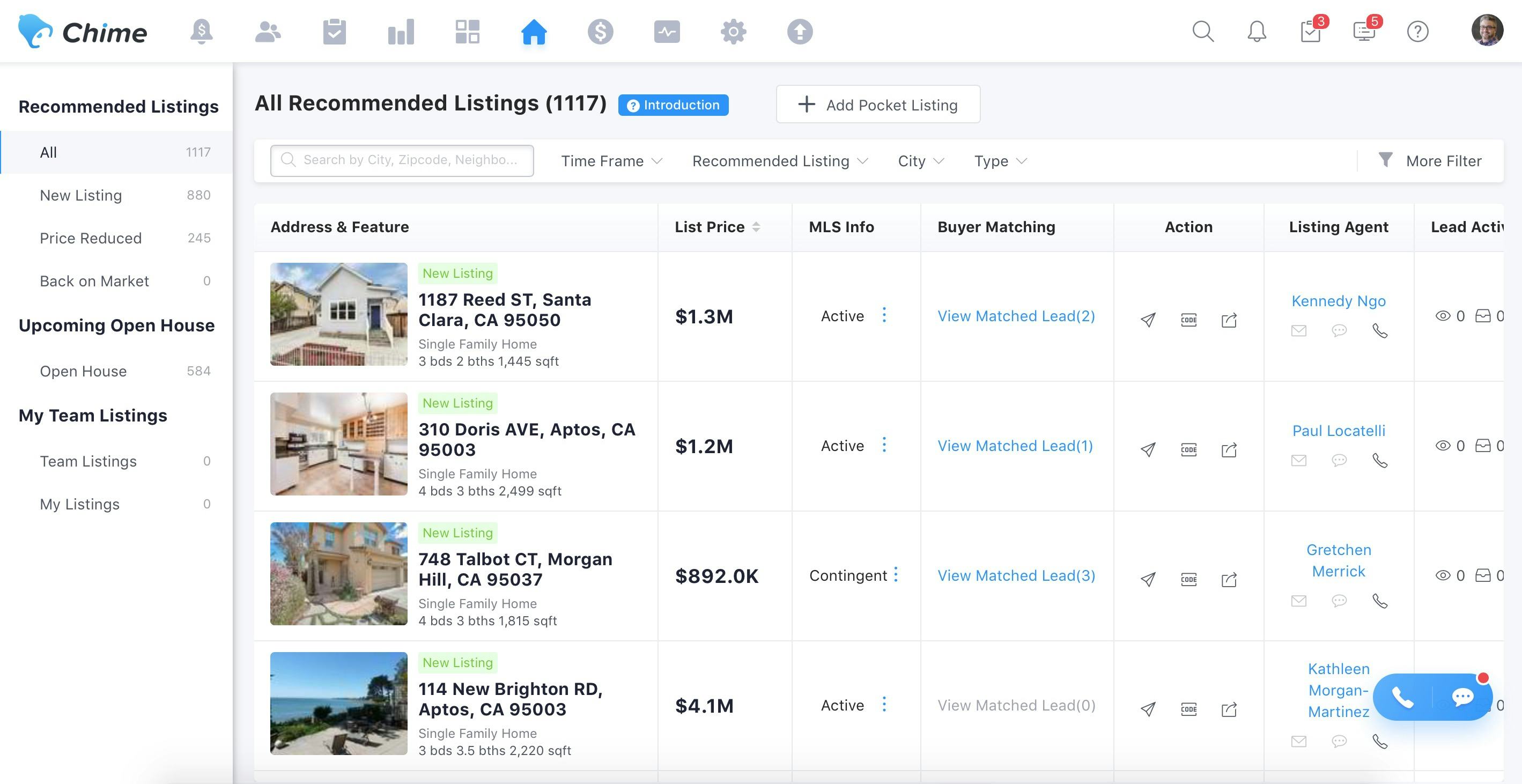Viewport: 1522px width, 784px height.
Task: Send the 1187 Reed ST listing via paper plane icon
Action: click(x=1148, y=320)
